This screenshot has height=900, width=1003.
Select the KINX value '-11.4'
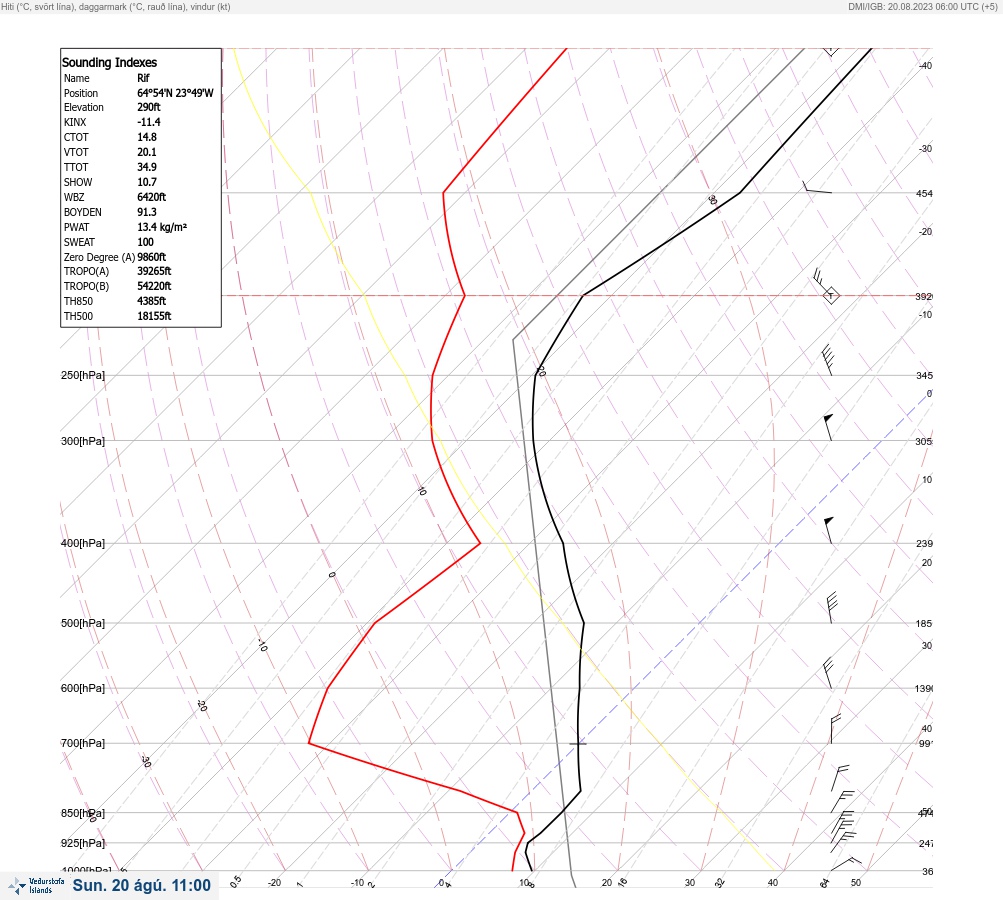tap(149, 122)
